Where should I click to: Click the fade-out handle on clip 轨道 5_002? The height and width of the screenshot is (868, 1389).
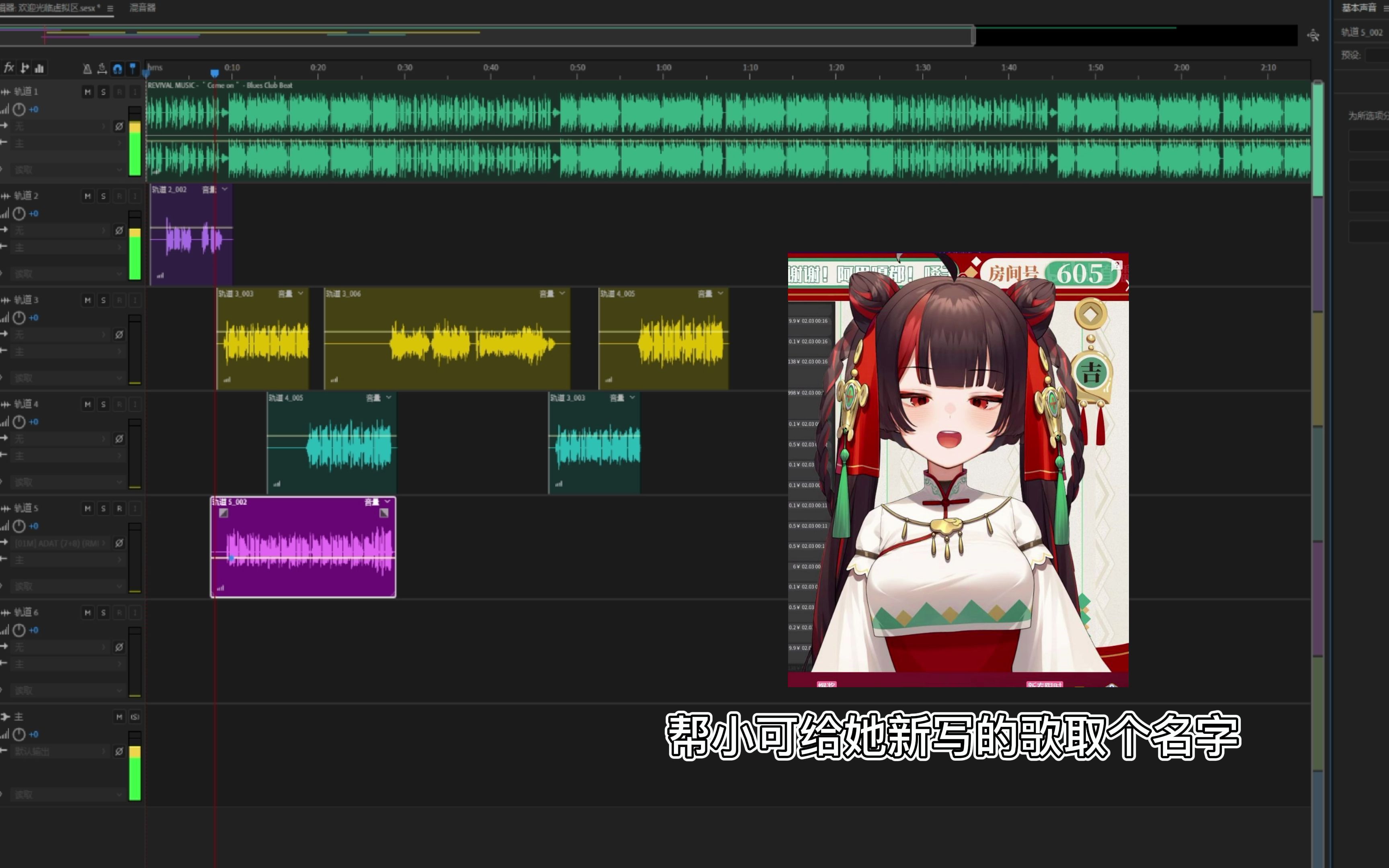pos(384,513)
